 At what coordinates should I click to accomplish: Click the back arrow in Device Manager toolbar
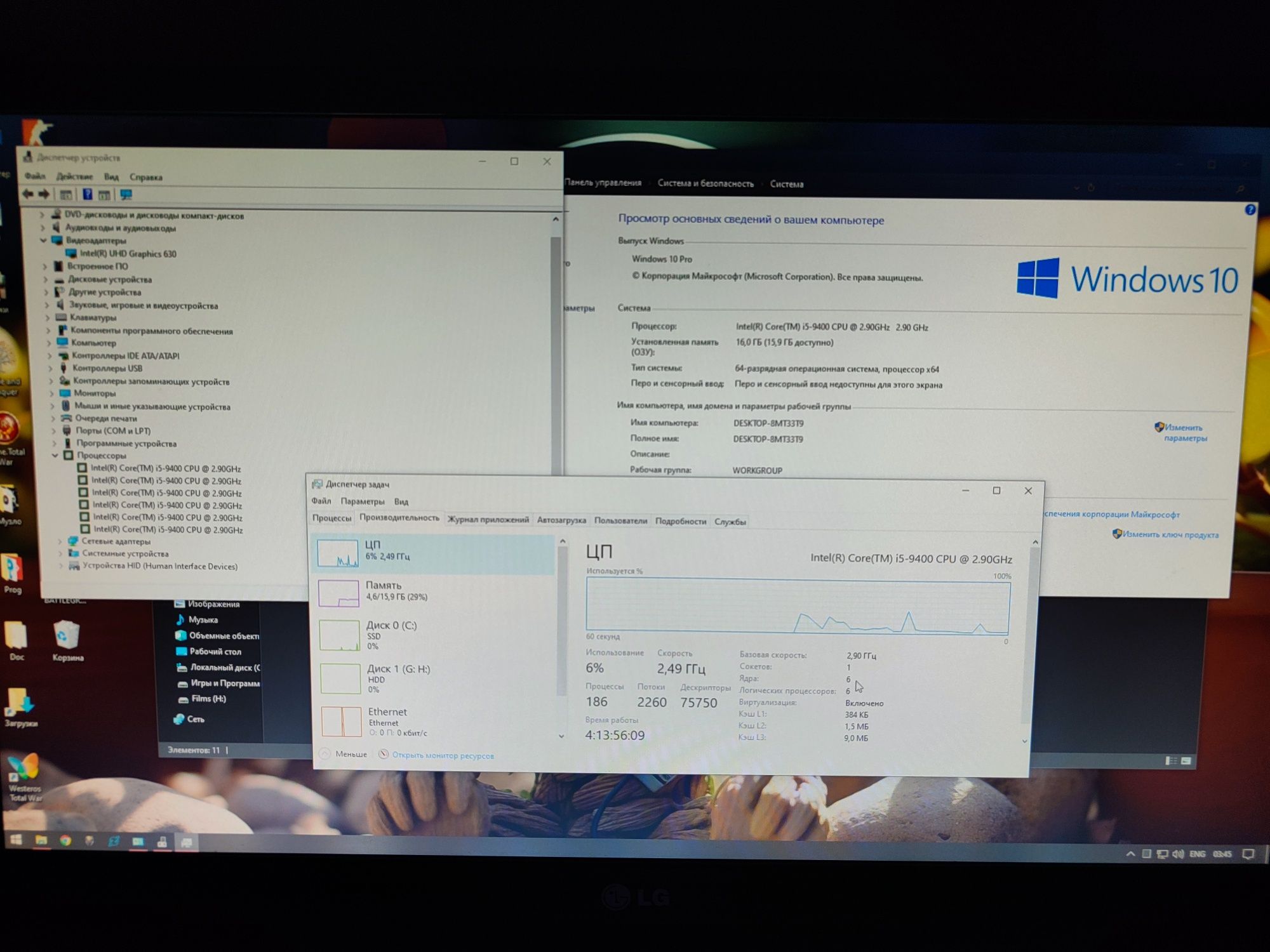pyautogui.click(x=28, y=194)
